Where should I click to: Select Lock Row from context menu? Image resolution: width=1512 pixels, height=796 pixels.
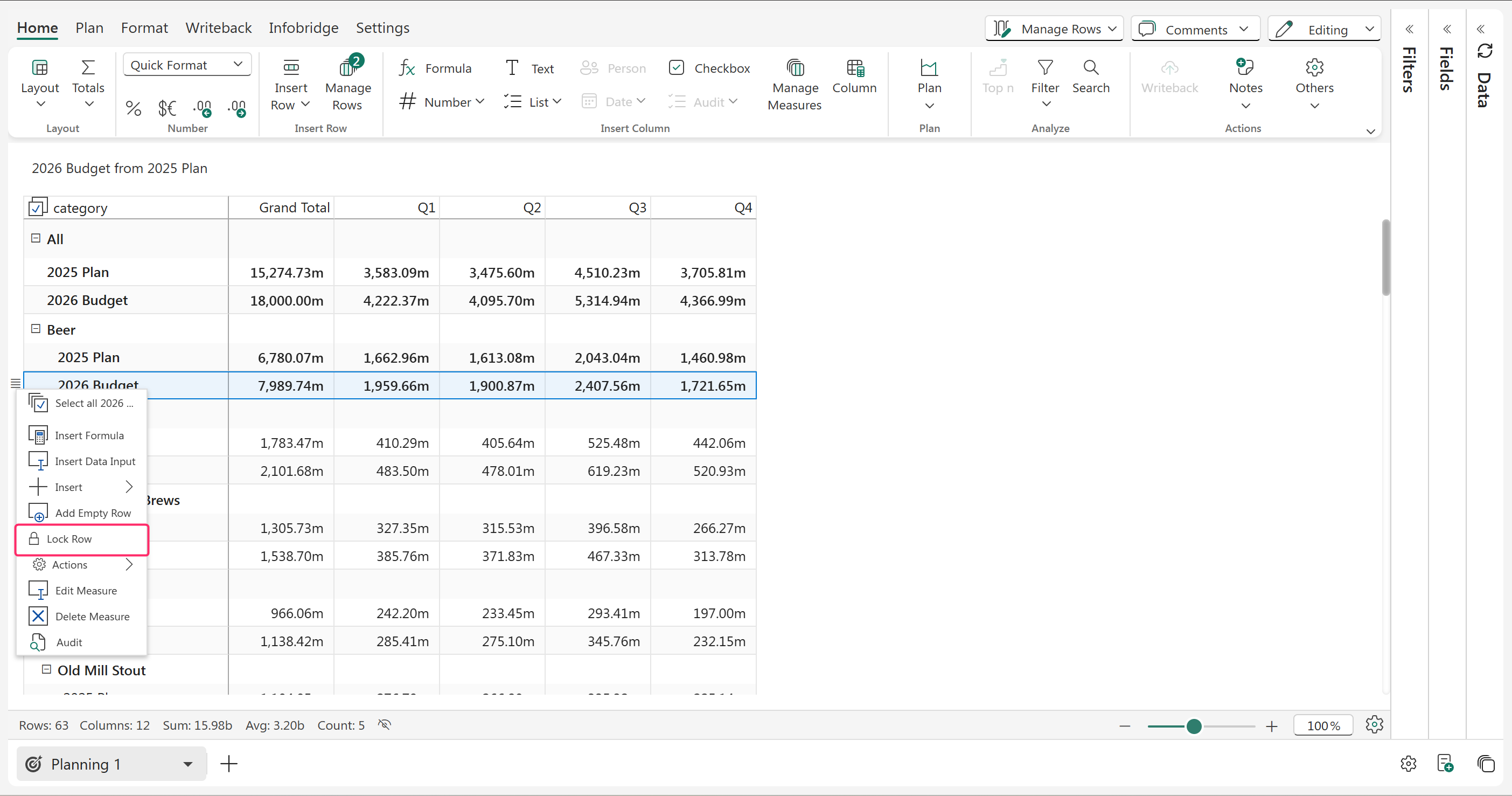tap(69, 539)
